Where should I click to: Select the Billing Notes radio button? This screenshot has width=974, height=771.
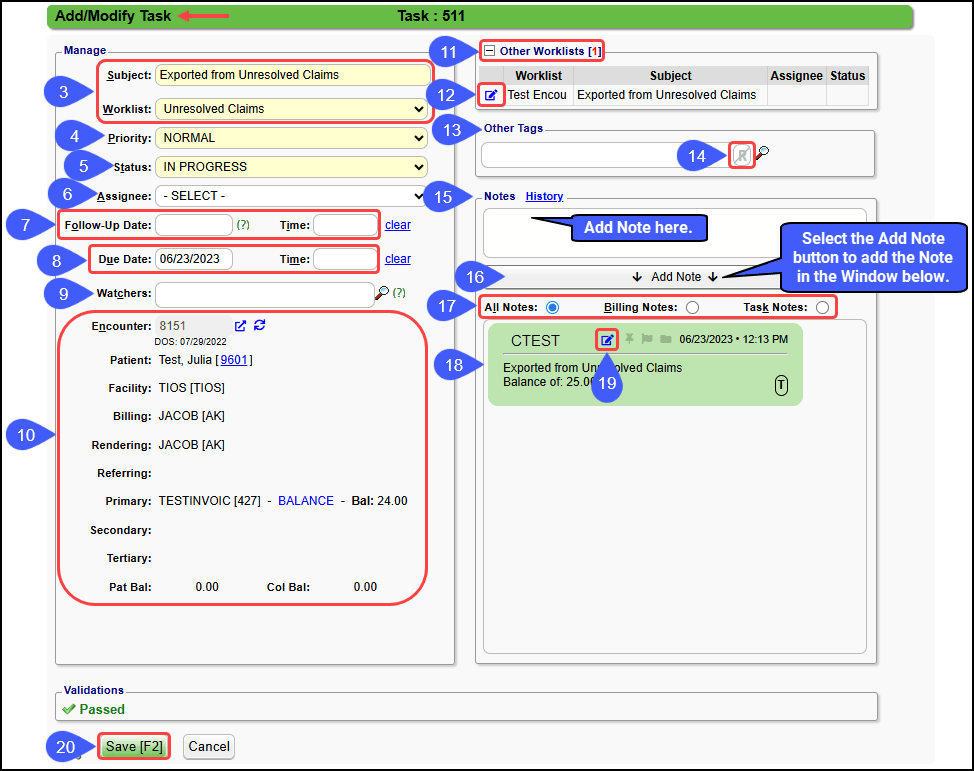coord(692,308)
